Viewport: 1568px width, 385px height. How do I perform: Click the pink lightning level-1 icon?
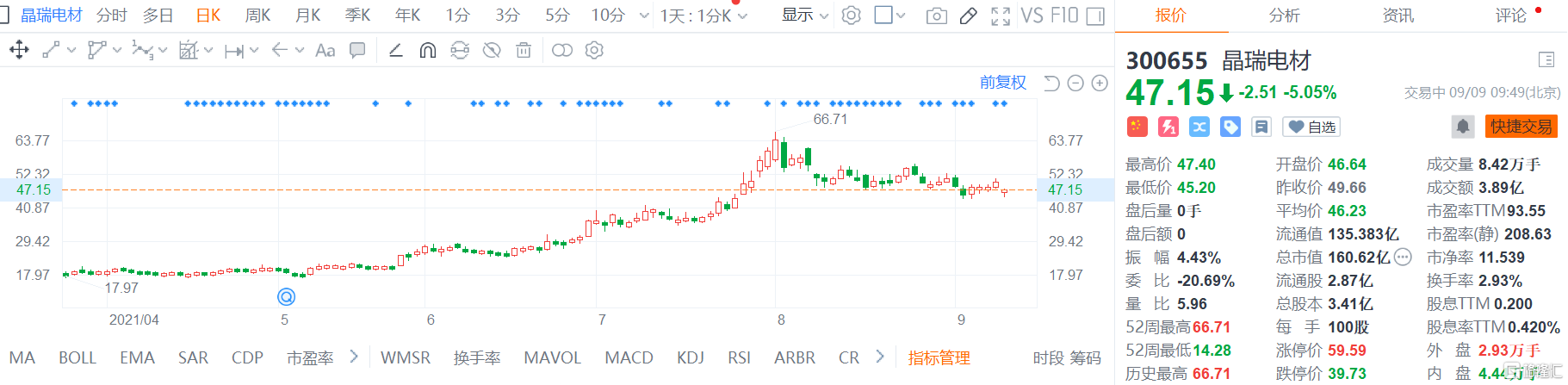pyautogui.click(x=1168, y=127)
